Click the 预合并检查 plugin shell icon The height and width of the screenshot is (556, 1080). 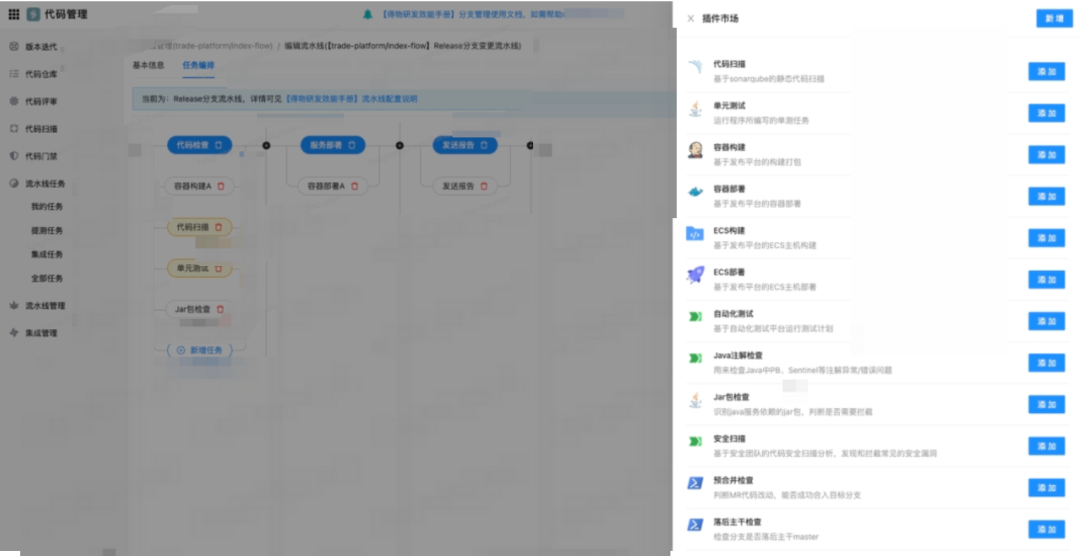[696, 483]
